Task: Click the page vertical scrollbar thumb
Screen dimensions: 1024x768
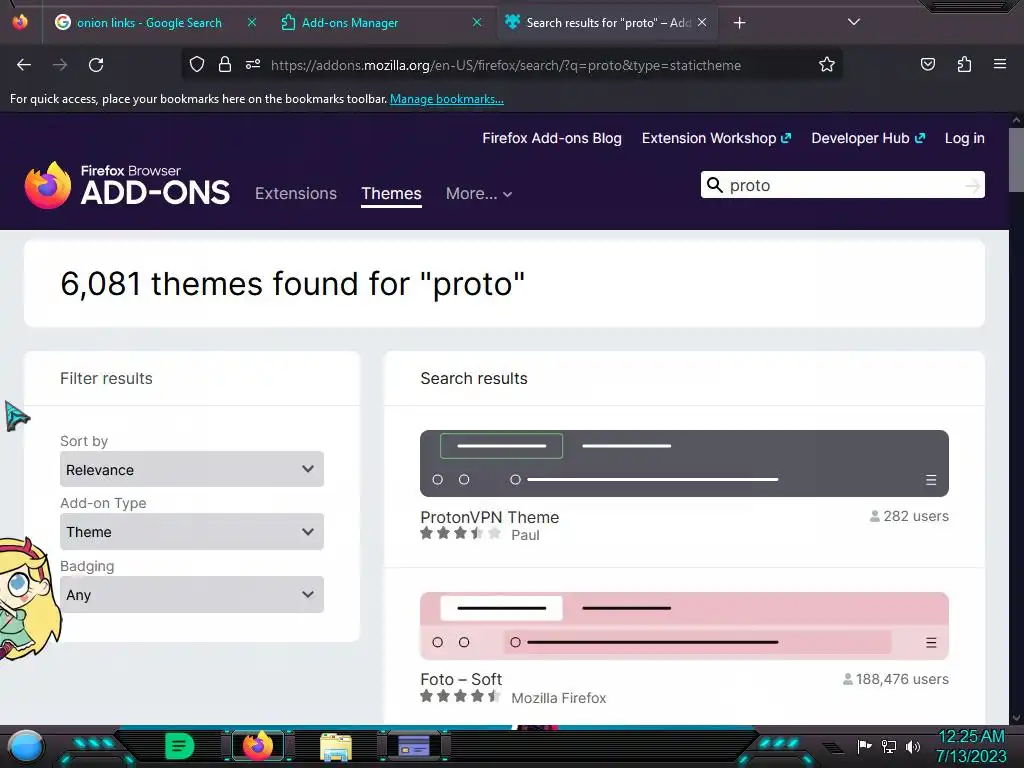Action: coord(1016,159)
